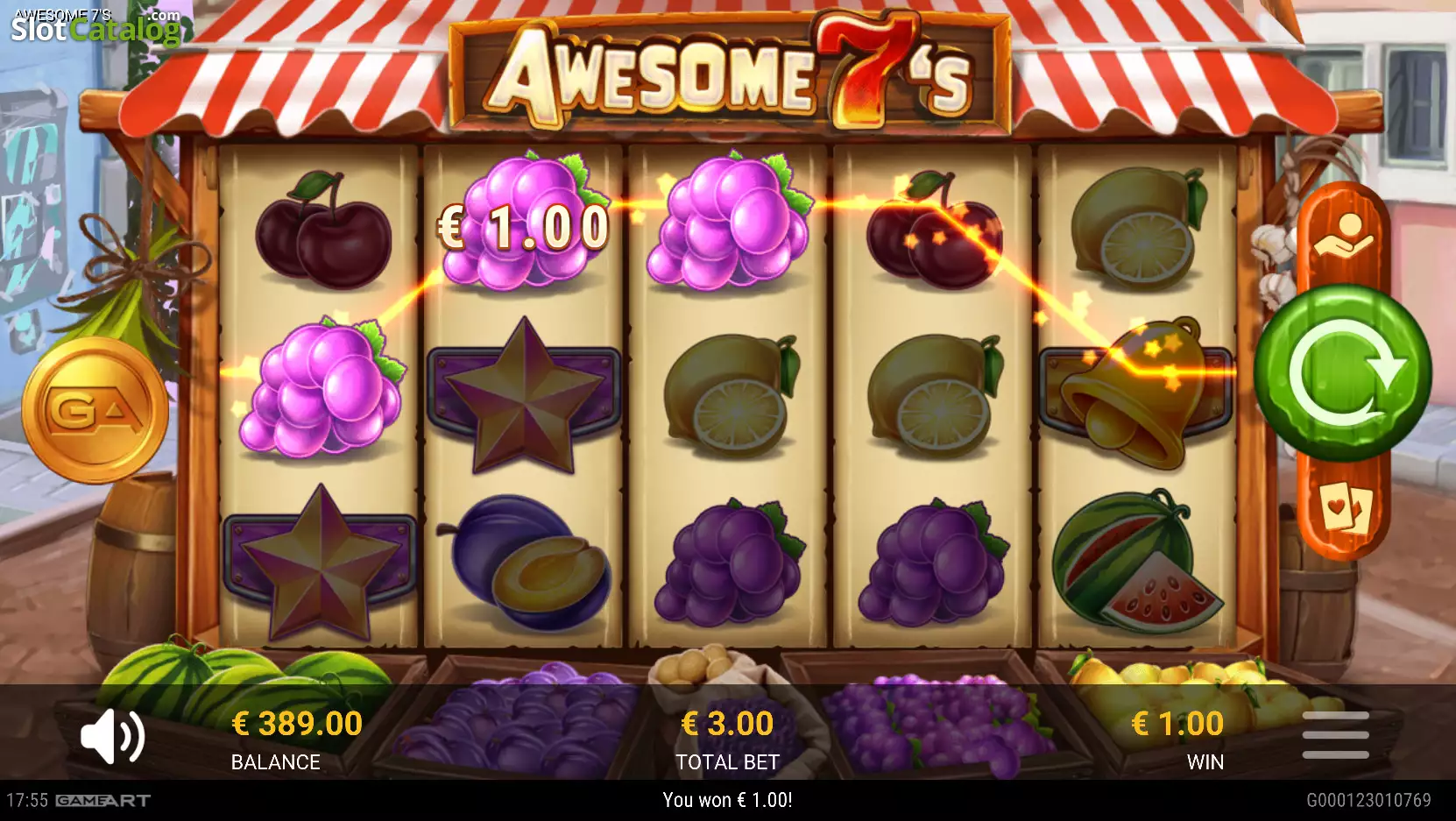Click the GameArt logo in status bar
Image resolution: width=1456 pixels, height=821 pixels.
[102, 800]
